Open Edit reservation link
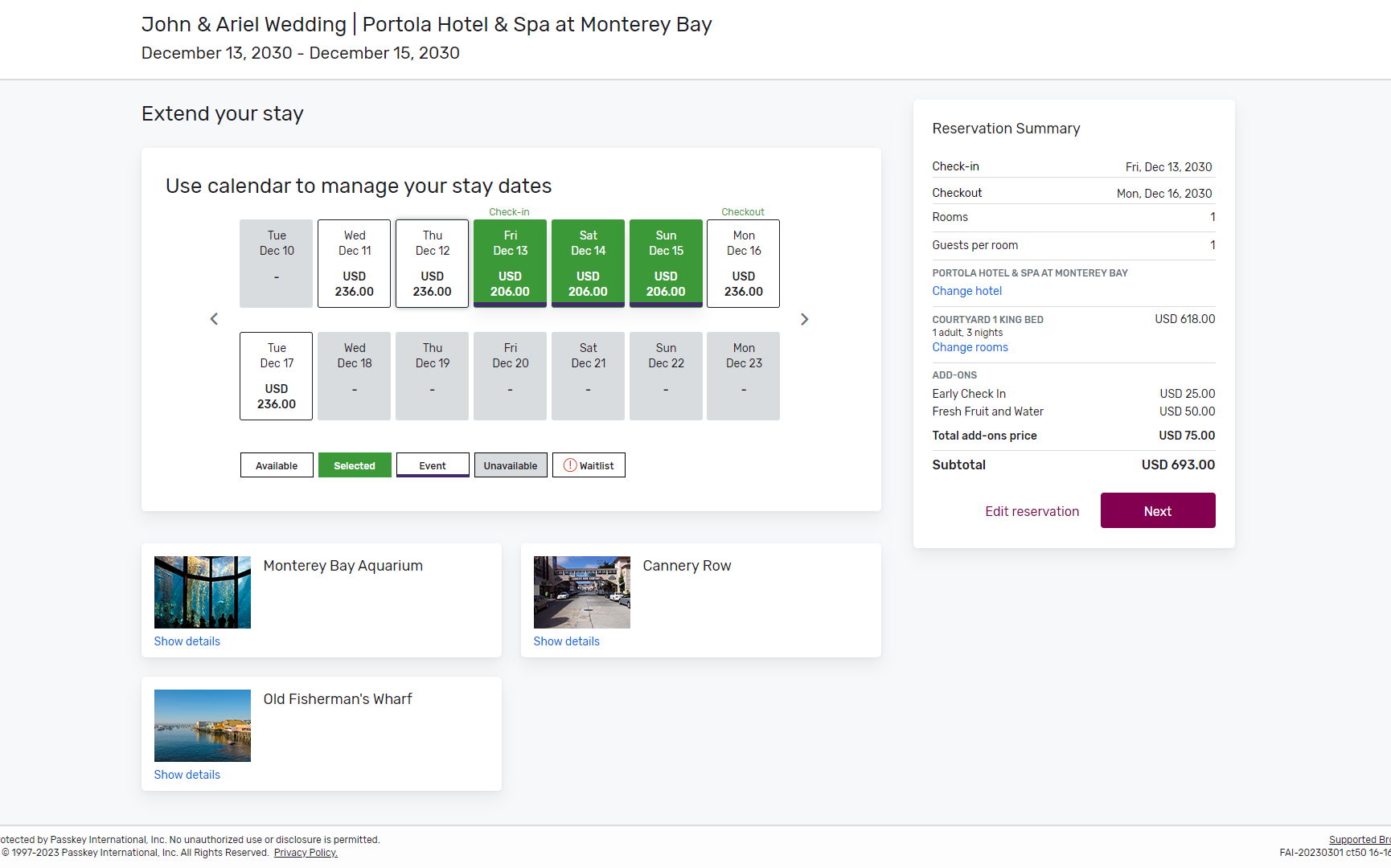The height and width of the screenshot is (868, 1391). pos(1032,511)
